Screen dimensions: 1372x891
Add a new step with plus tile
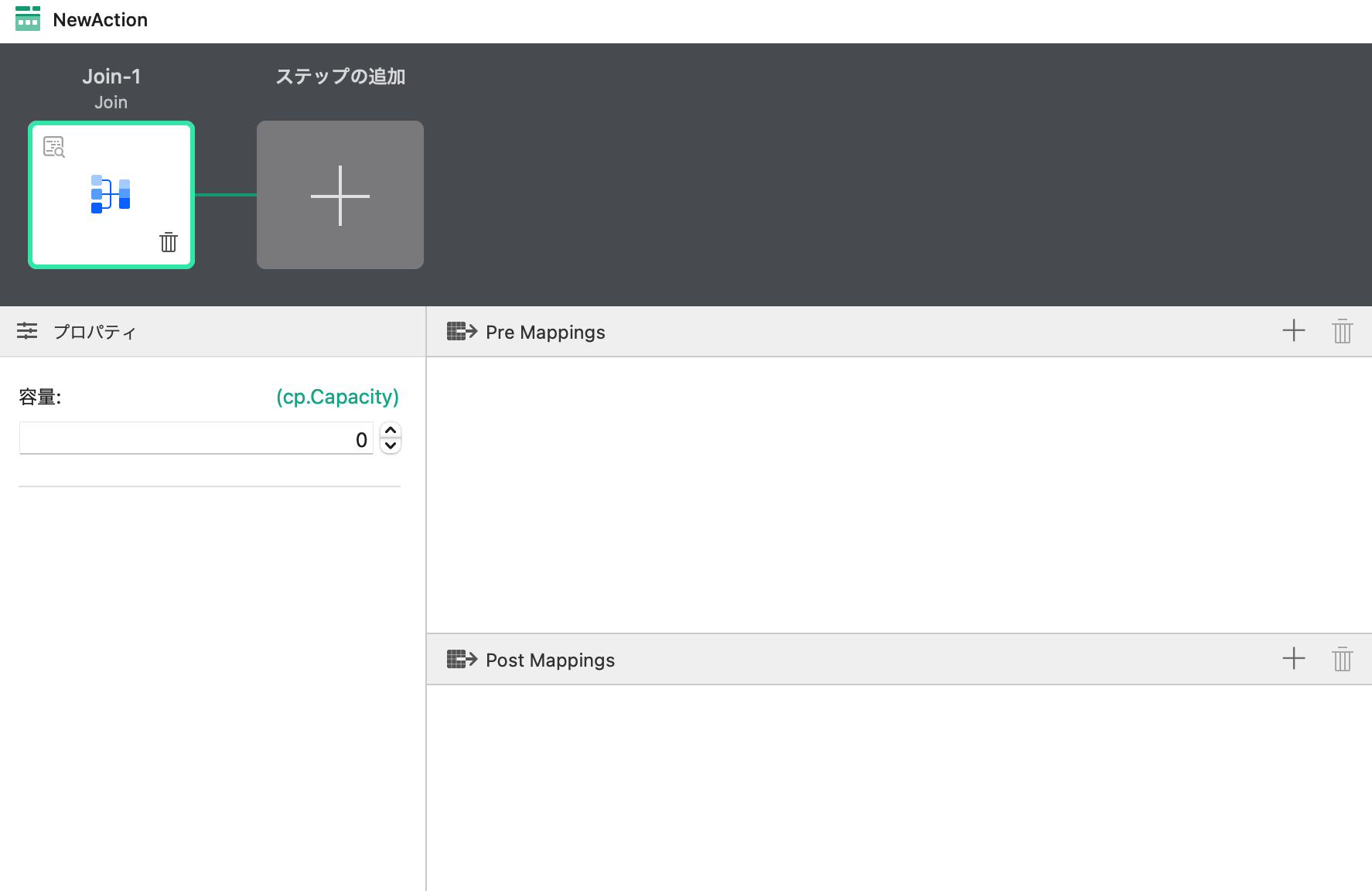coord(340,195)
